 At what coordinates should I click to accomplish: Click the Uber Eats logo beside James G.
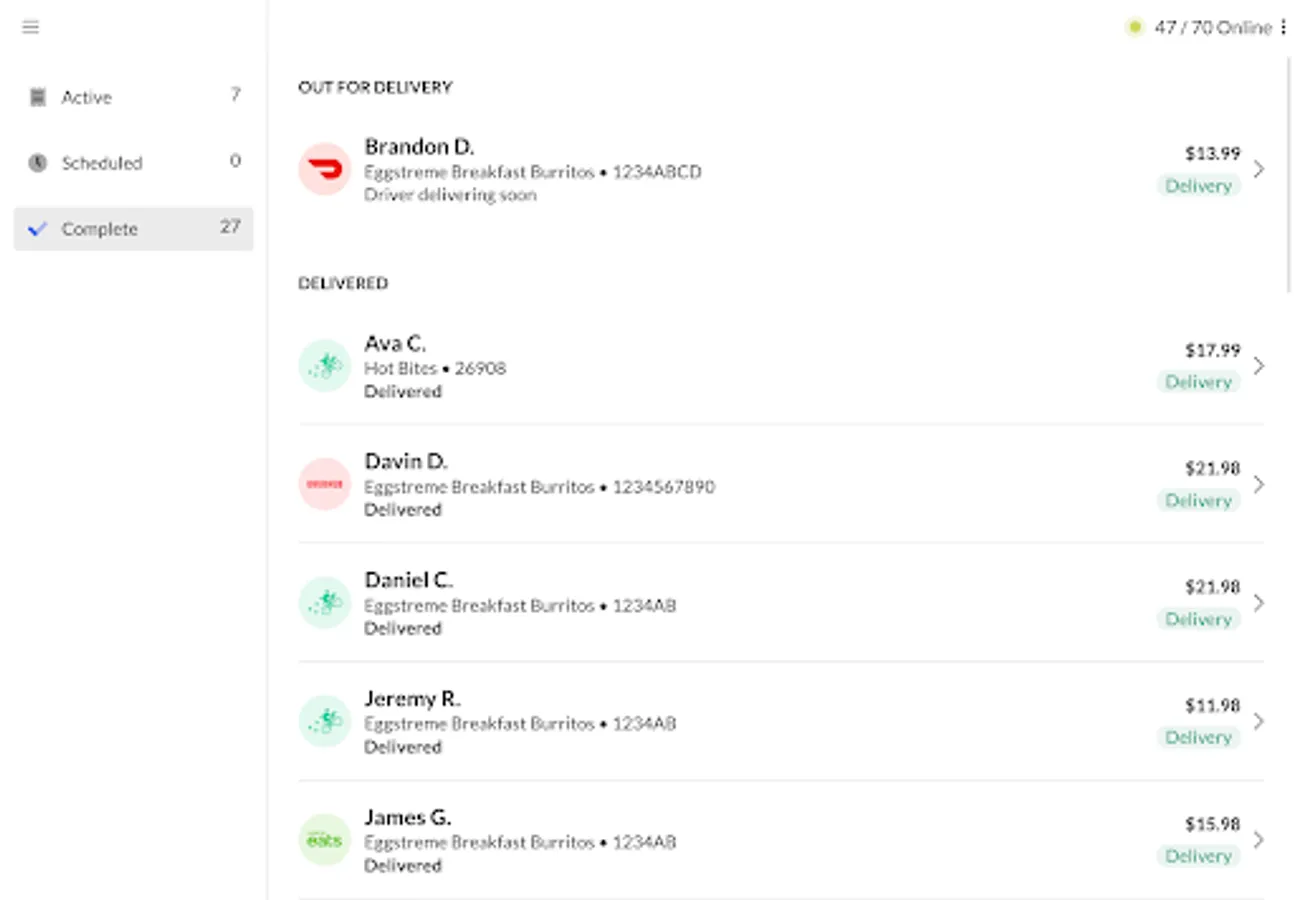click(x=324, y=840)
